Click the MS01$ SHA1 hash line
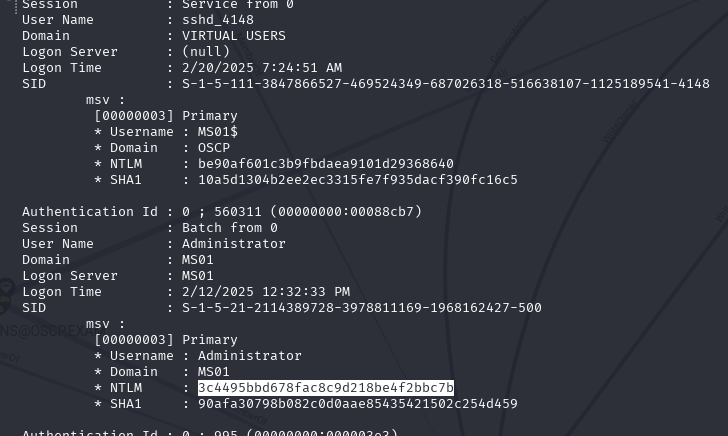 [306, 180]
